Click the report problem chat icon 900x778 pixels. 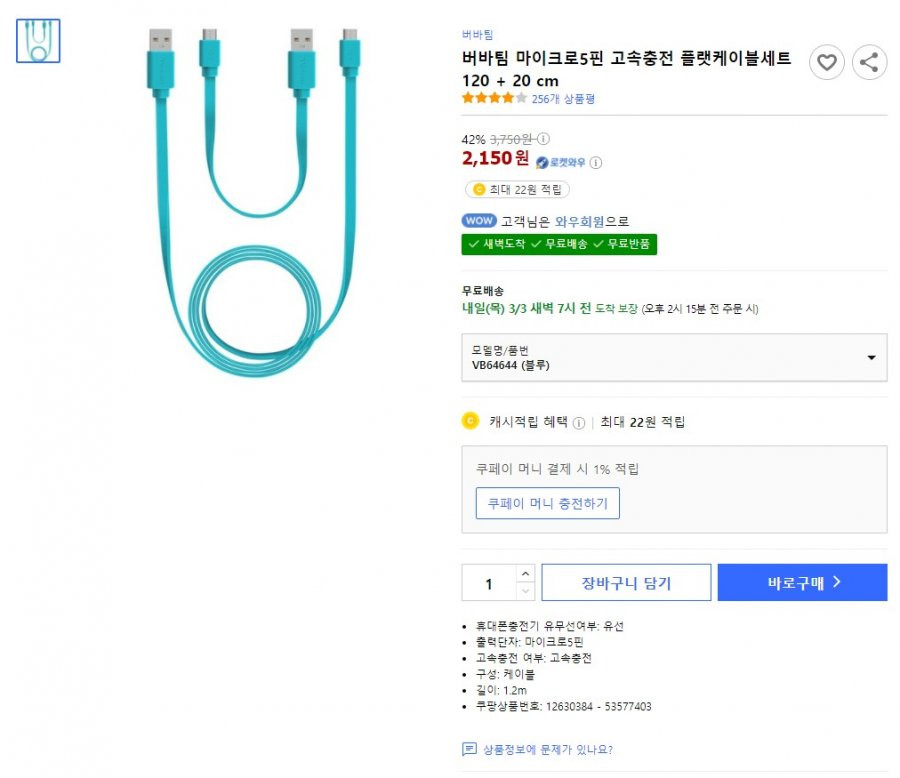pos(469,749)
